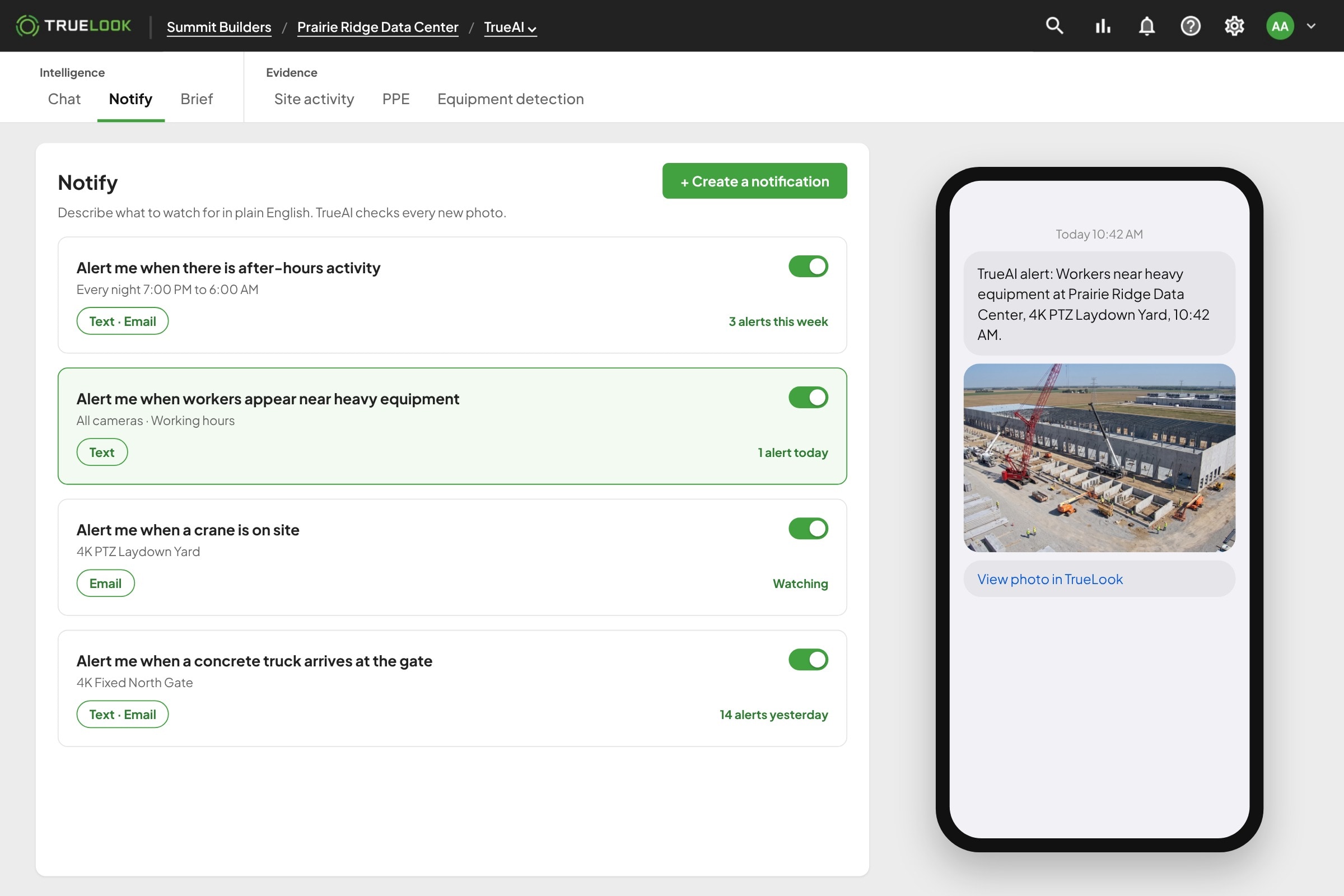The image size is (1344, 896).
Task: Go to Prairie Ridge Data Center breadcrumb
Action: pyautogui.click(x=377, y=27)
